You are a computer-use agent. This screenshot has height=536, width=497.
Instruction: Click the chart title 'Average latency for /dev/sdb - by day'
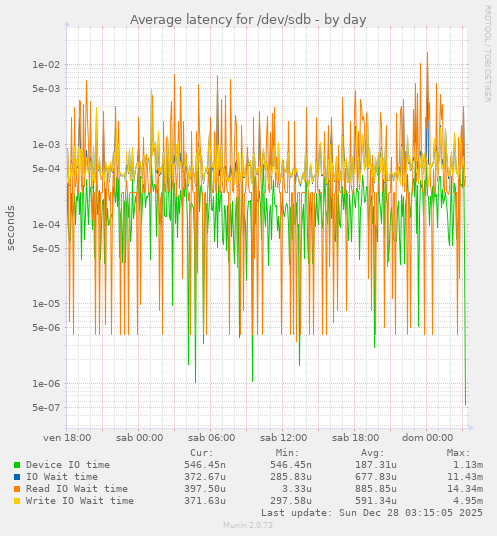pos(248,20)
